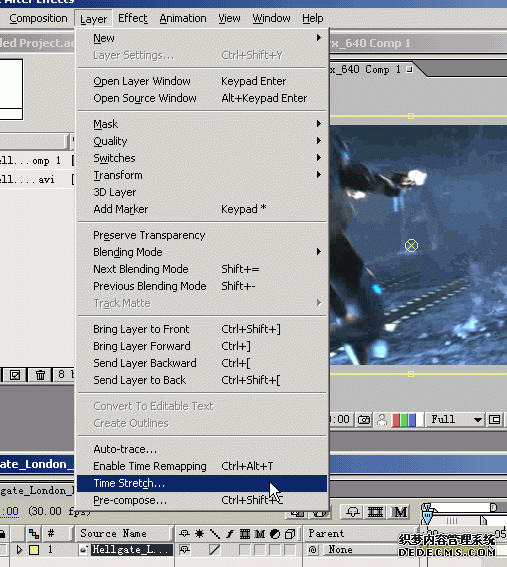
Task: Click the timeline current time display
Action: [9, 511]
